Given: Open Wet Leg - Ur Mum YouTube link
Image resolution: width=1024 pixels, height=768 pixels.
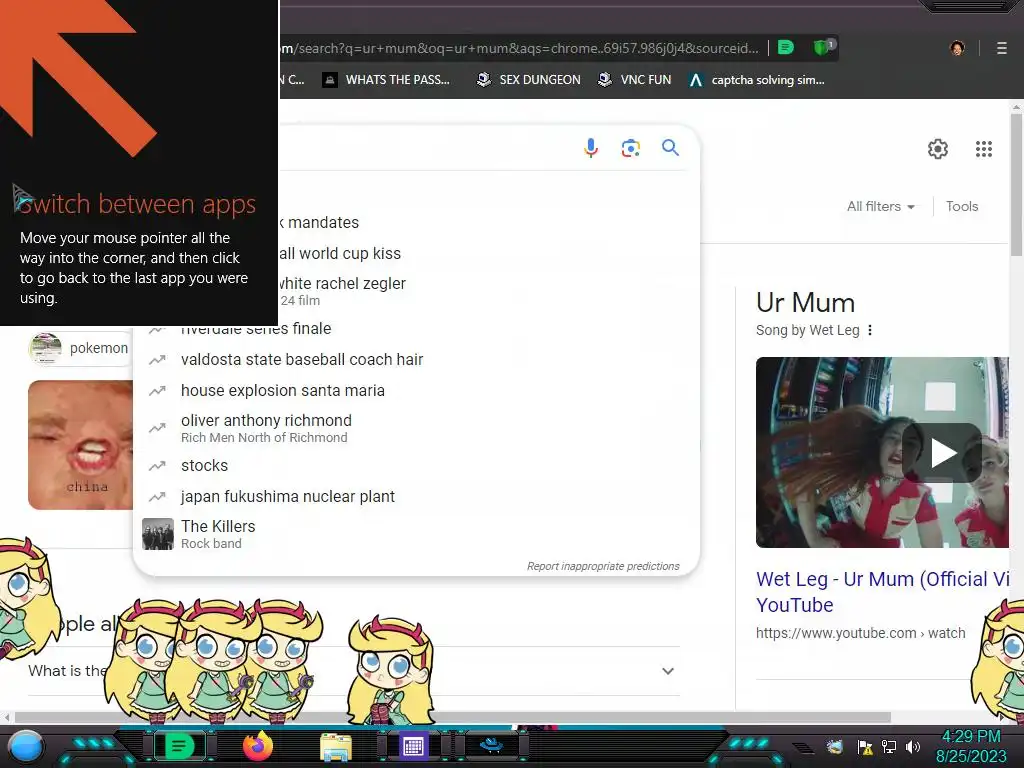Looking at the screenshot, I should 883,592.
